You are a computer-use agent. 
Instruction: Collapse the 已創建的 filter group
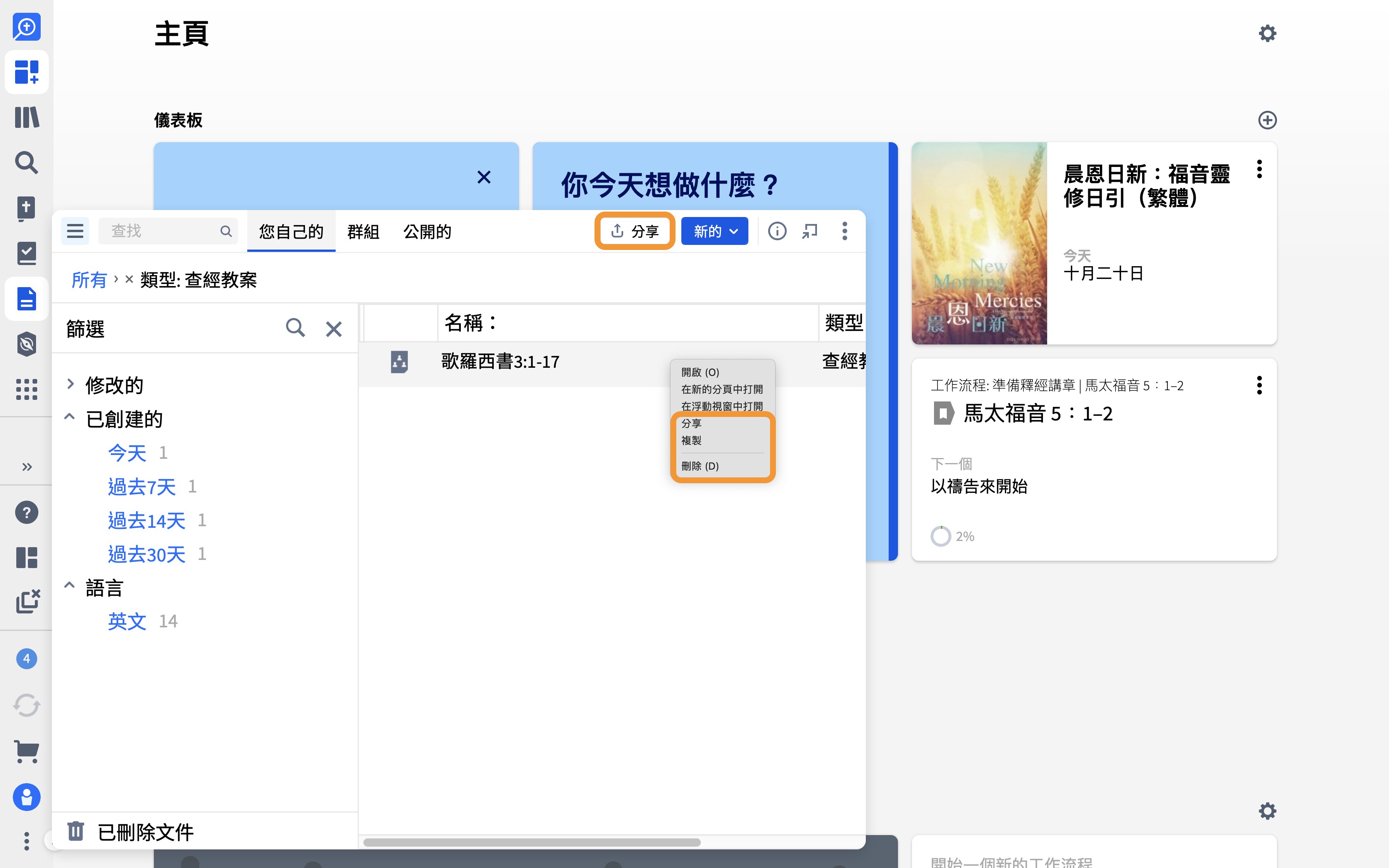click(x=69, y=417)
